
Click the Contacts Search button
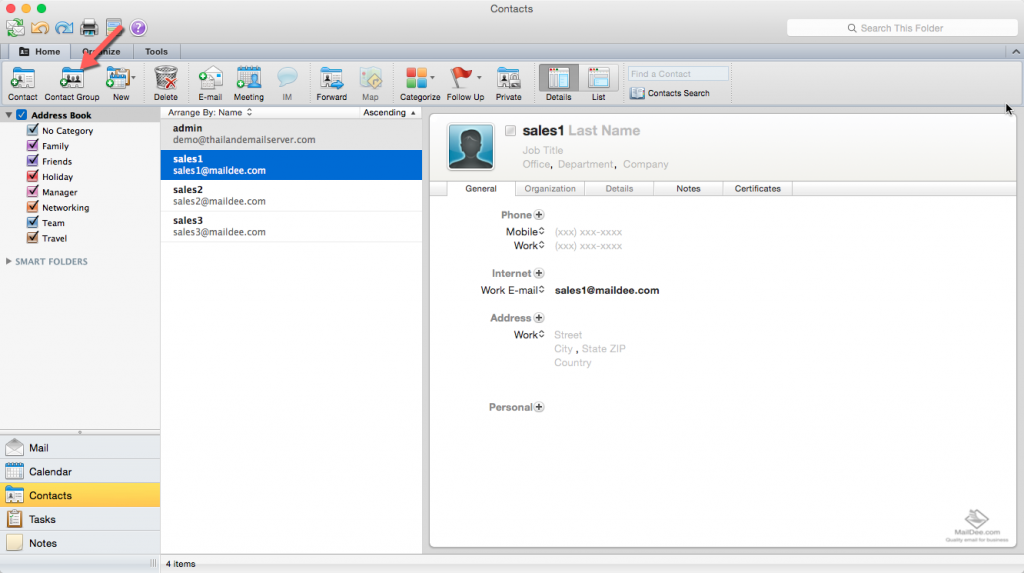(670, 93)
